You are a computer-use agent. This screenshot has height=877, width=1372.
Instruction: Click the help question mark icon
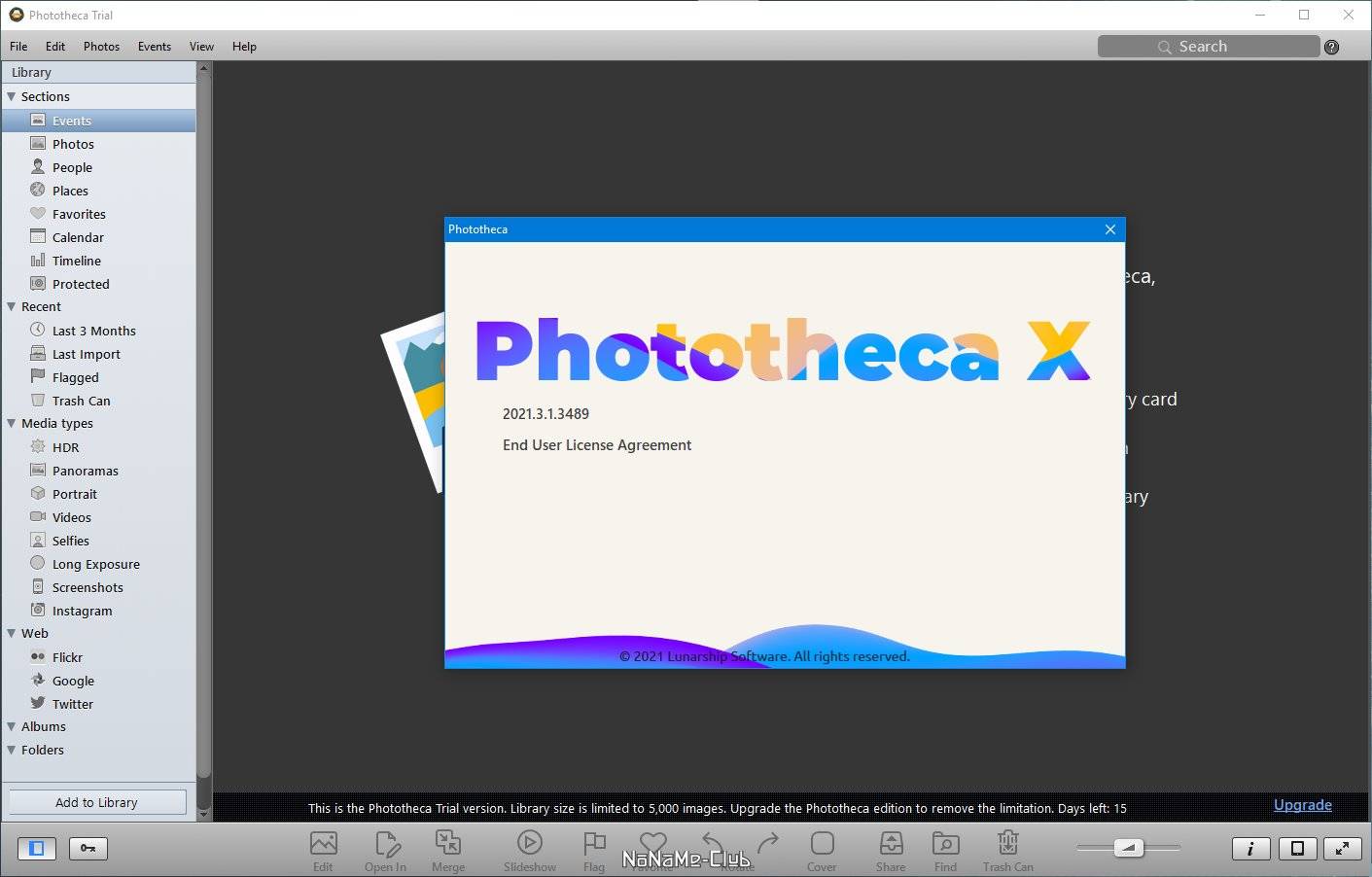coord(1332,47)
